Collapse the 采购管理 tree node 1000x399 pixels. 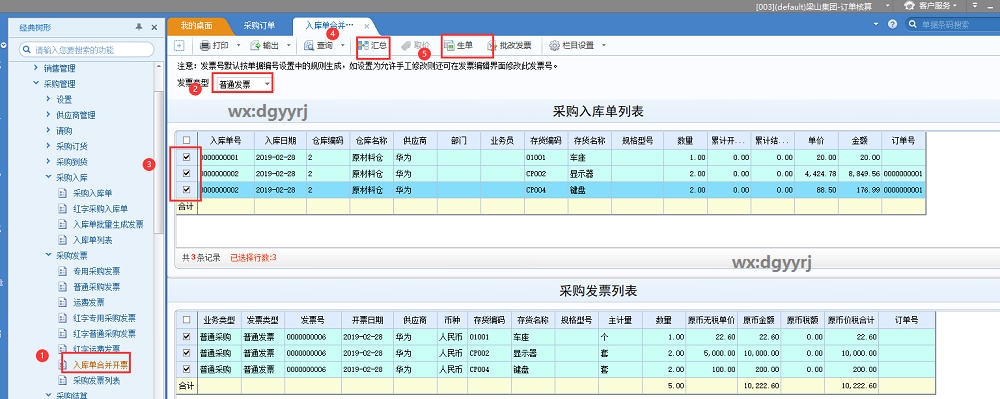(36, 83)
